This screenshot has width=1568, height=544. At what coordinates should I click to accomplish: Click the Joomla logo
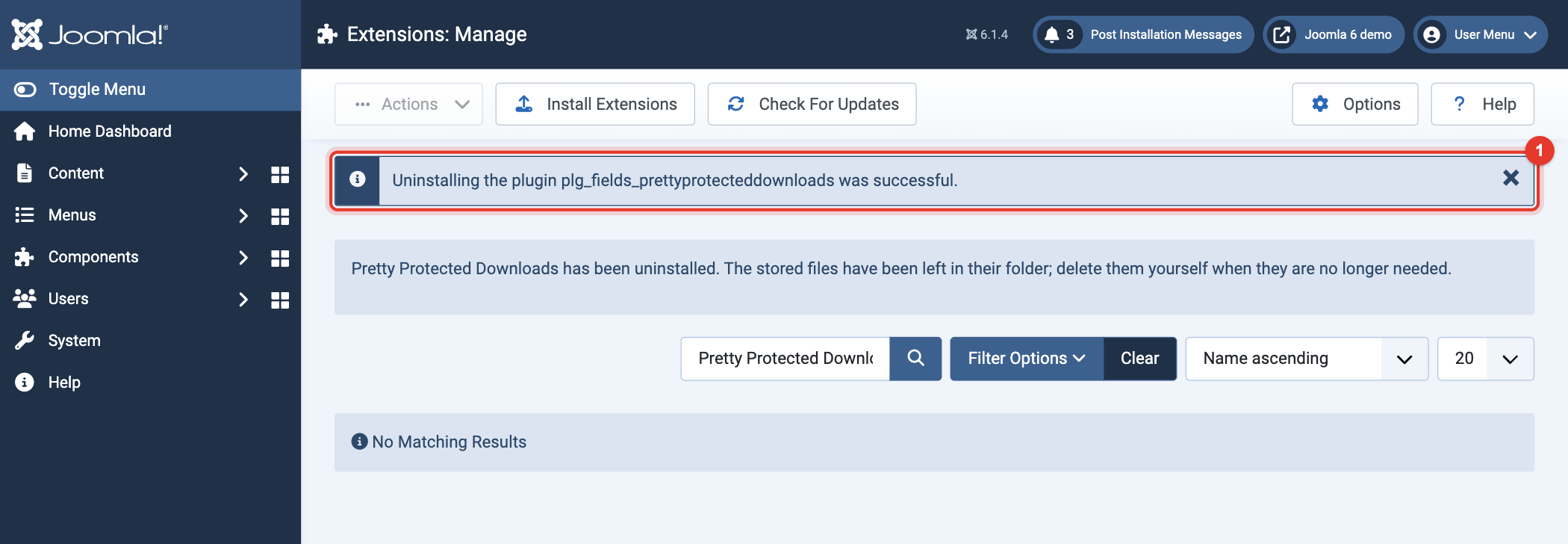(90, 34)
